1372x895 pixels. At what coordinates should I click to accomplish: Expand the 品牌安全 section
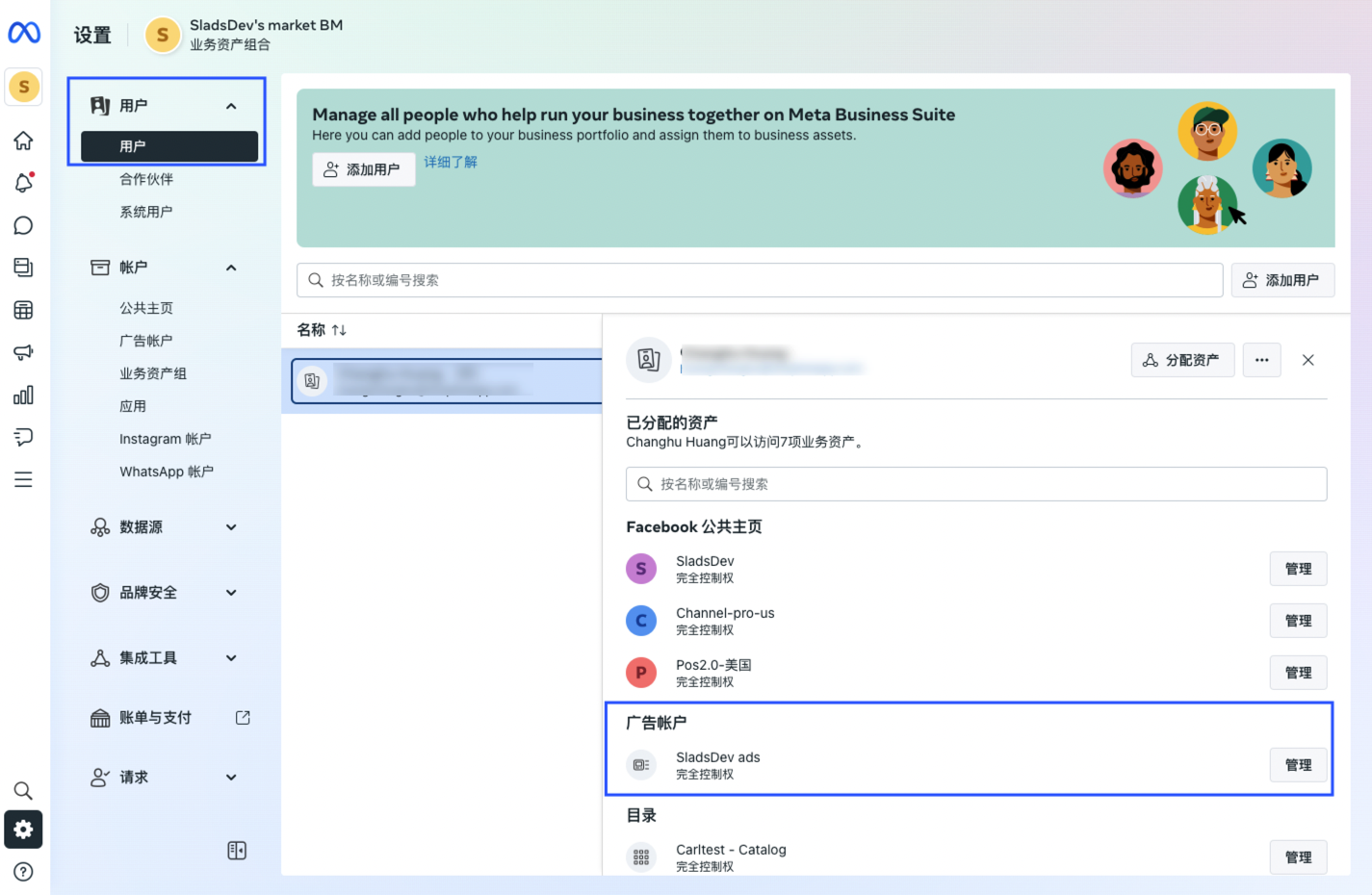[231, 593]
